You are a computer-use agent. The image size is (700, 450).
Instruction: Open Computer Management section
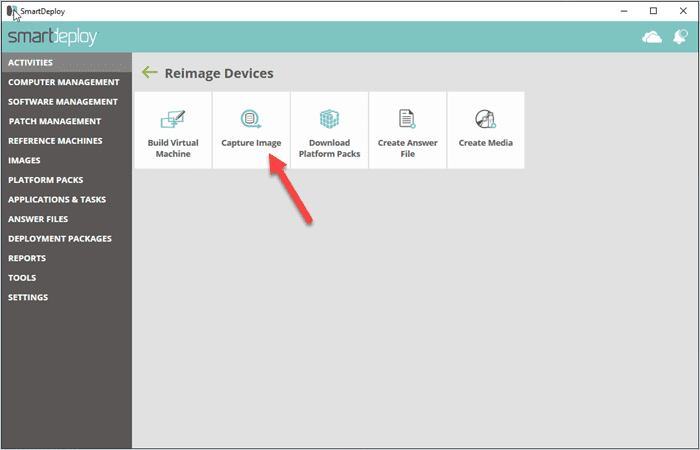click(66, 82)
